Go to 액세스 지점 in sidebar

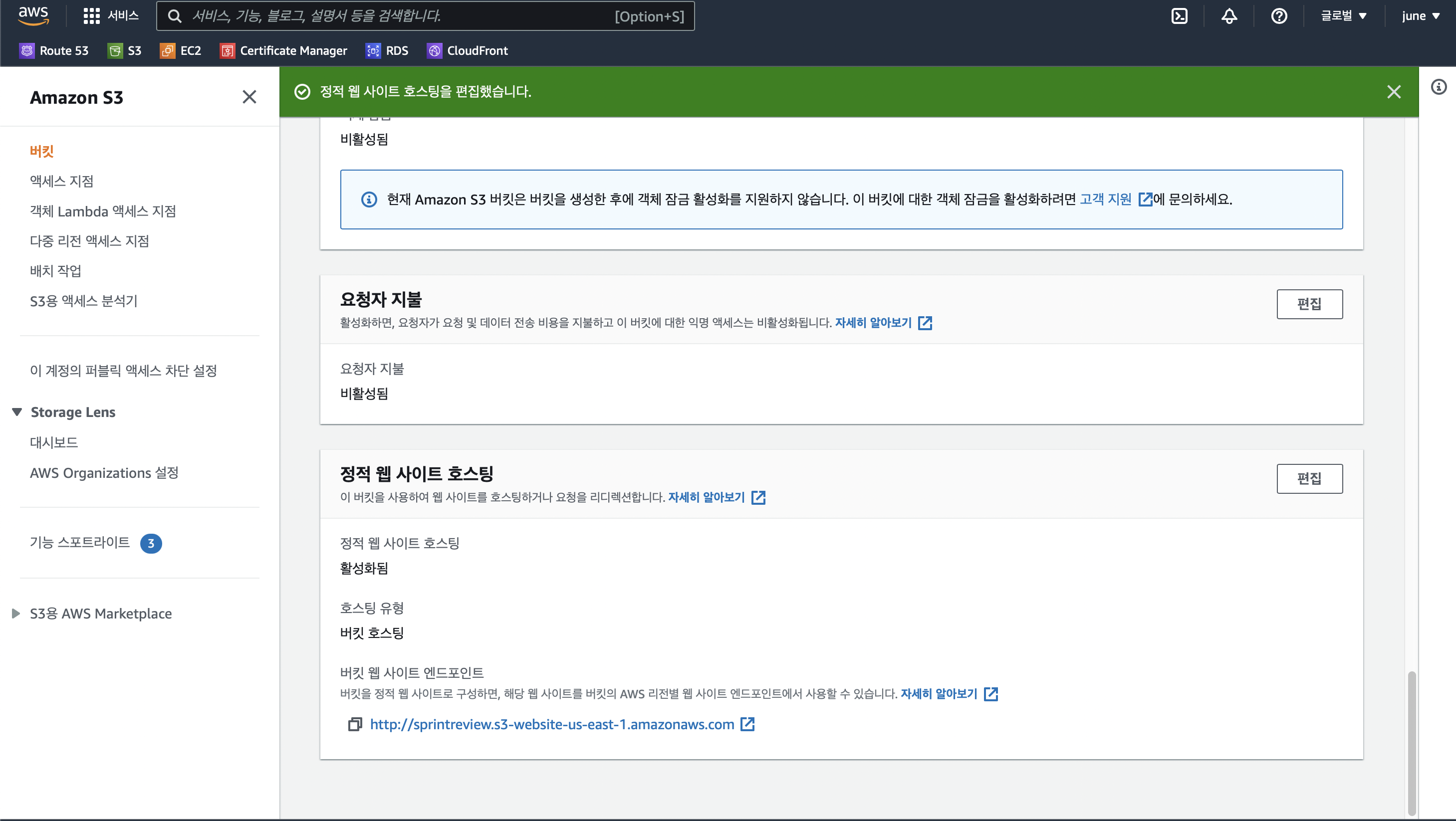(x=61, y=181)
